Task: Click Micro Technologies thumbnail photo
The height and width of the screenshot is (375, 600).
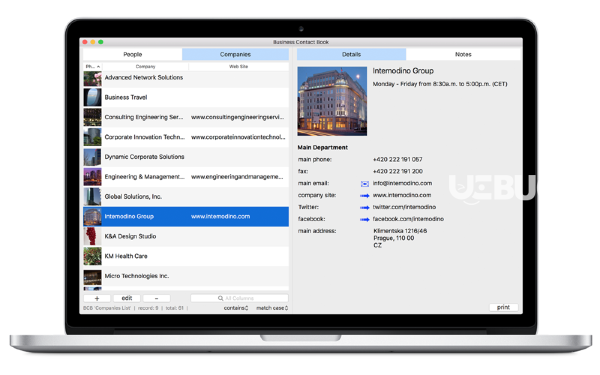Action: (x=93, y=277)
